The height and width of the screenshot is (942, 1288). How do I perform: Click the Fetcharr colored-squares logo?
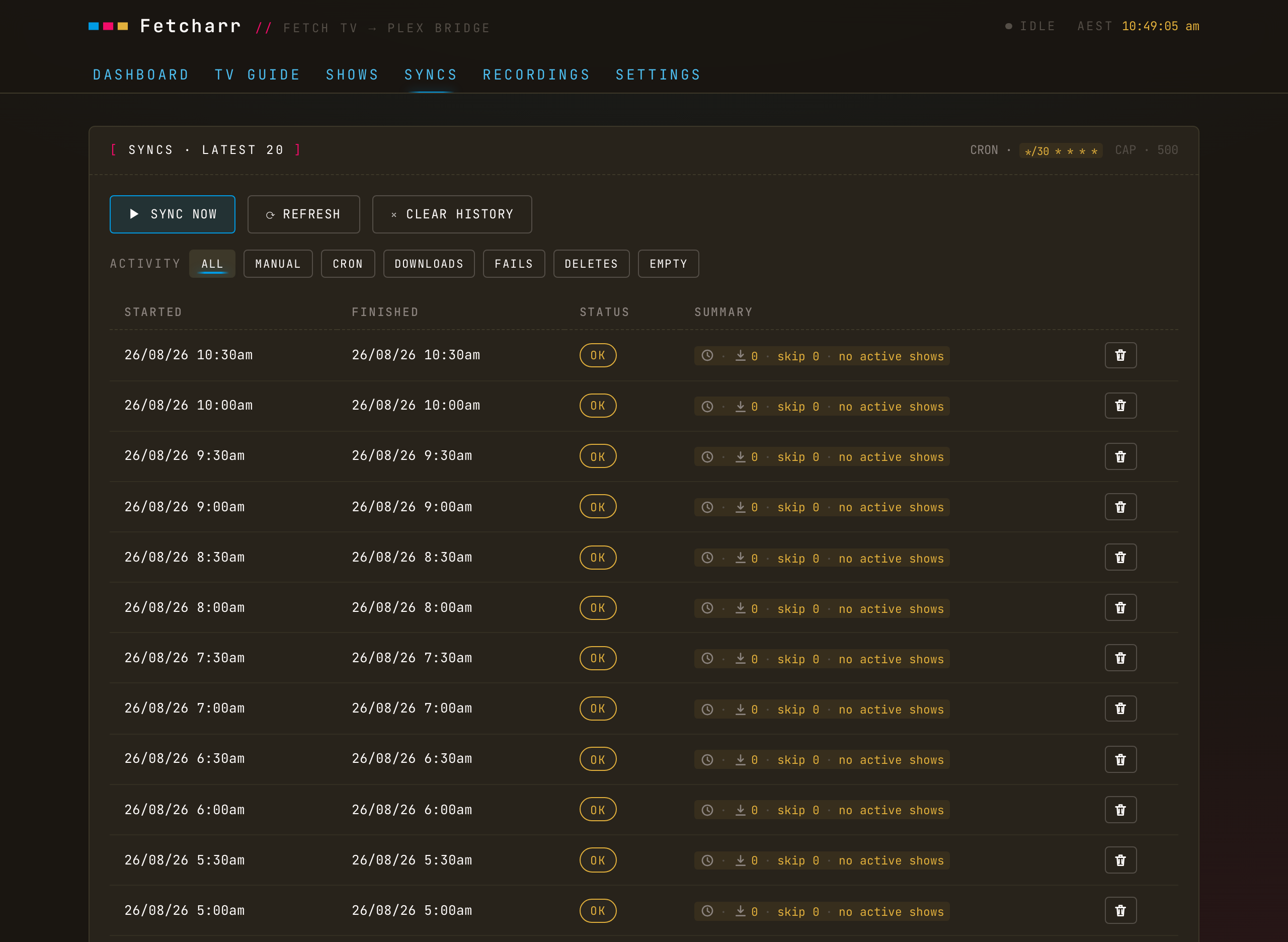108,26
